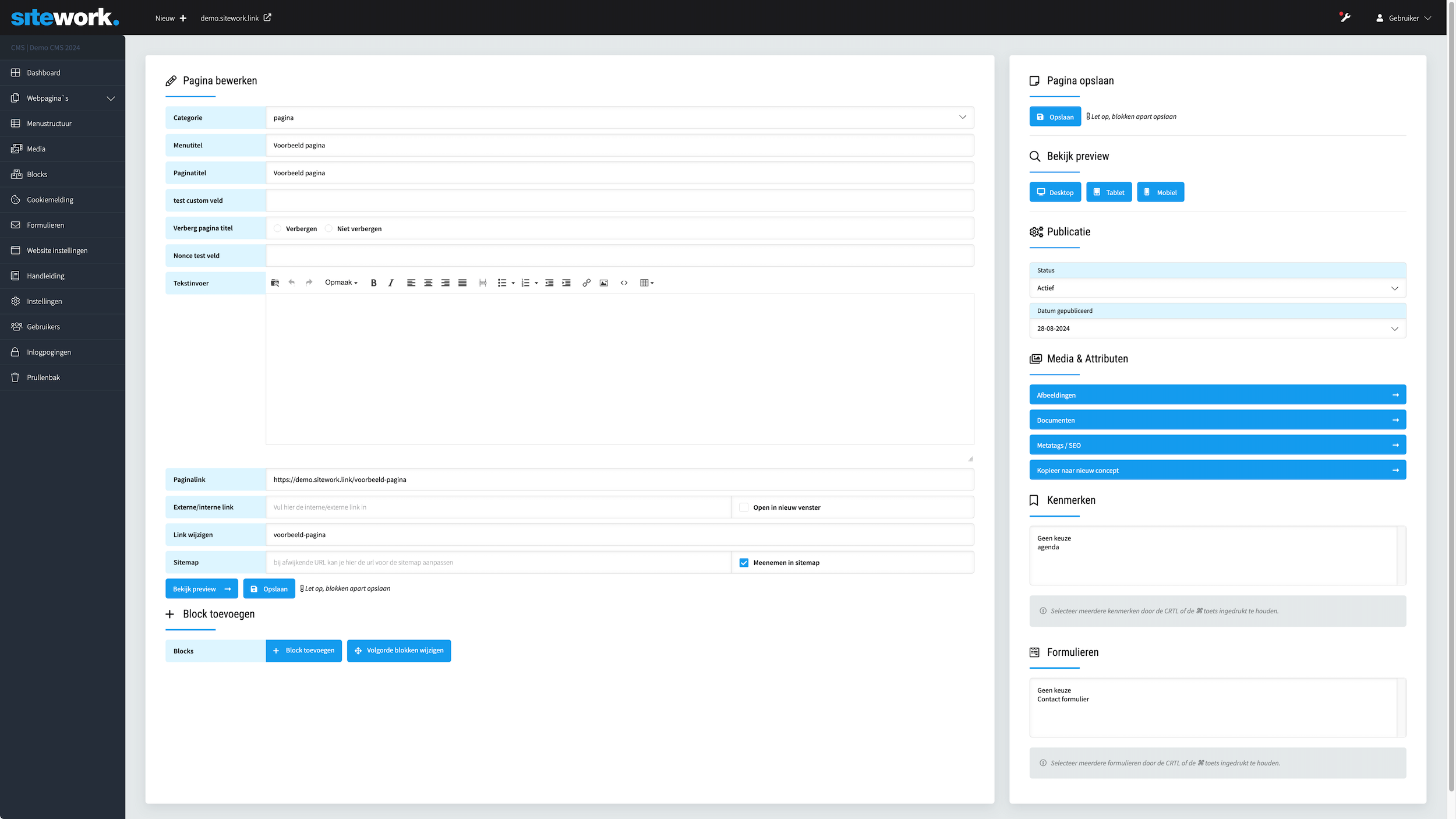Center align text in the editor
This screenshot has height=819, width=1456.
tap(428, 283)
